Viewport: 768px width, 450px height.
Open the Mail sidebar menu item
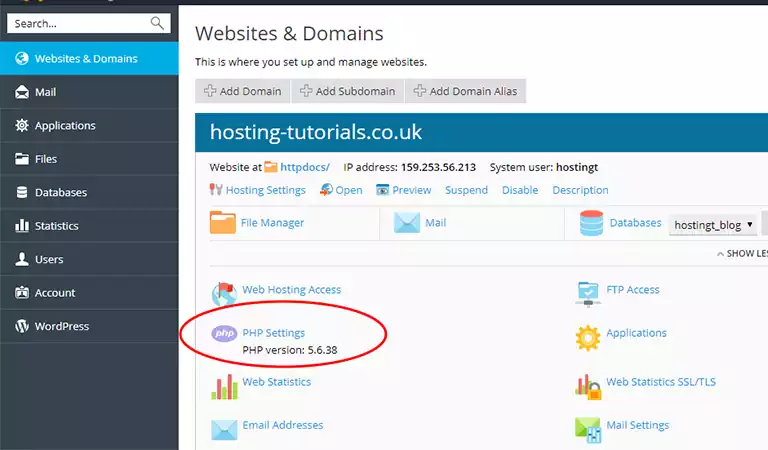pyautogui.click(x=89, y=92)
